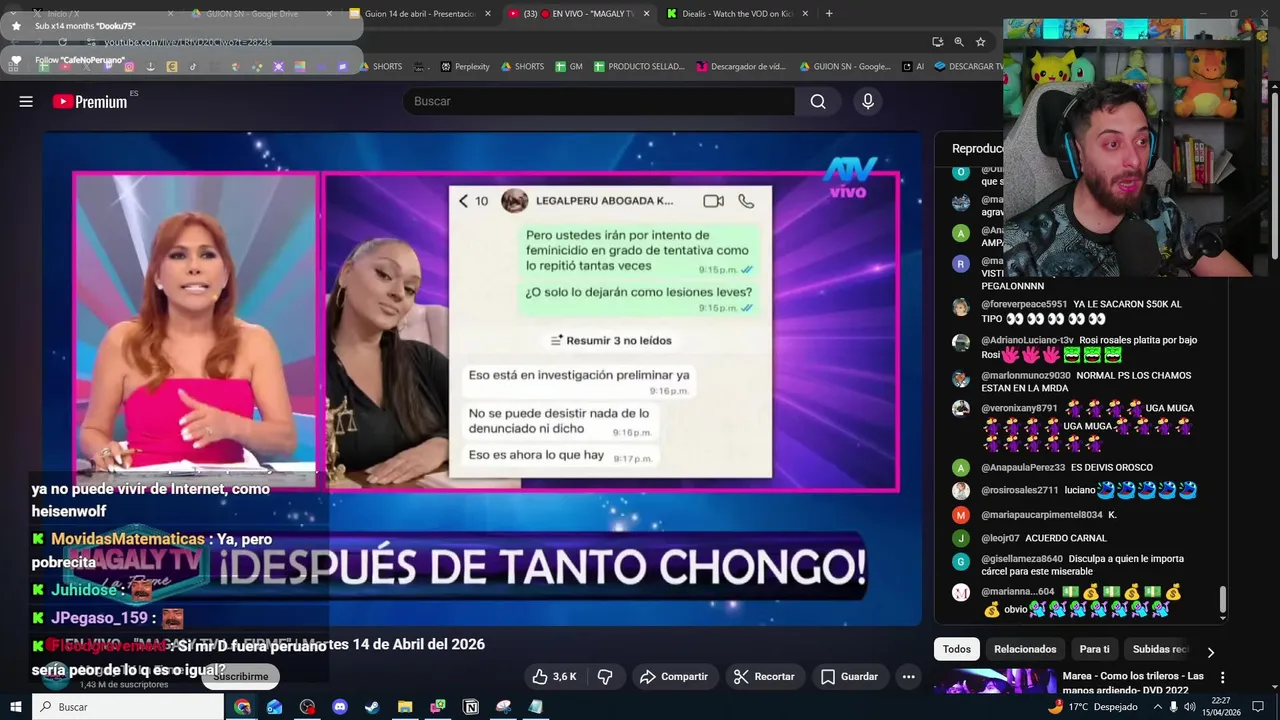Expand more filter chips with right arrow

point(1210,652)
